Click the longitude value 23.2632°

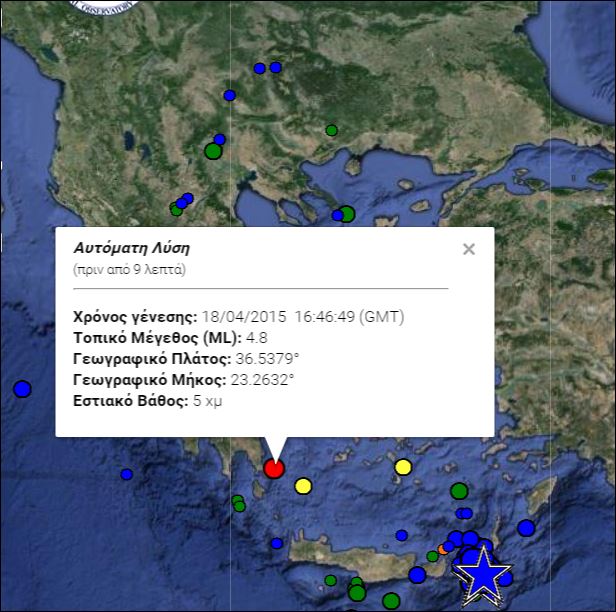pos(262,380)
